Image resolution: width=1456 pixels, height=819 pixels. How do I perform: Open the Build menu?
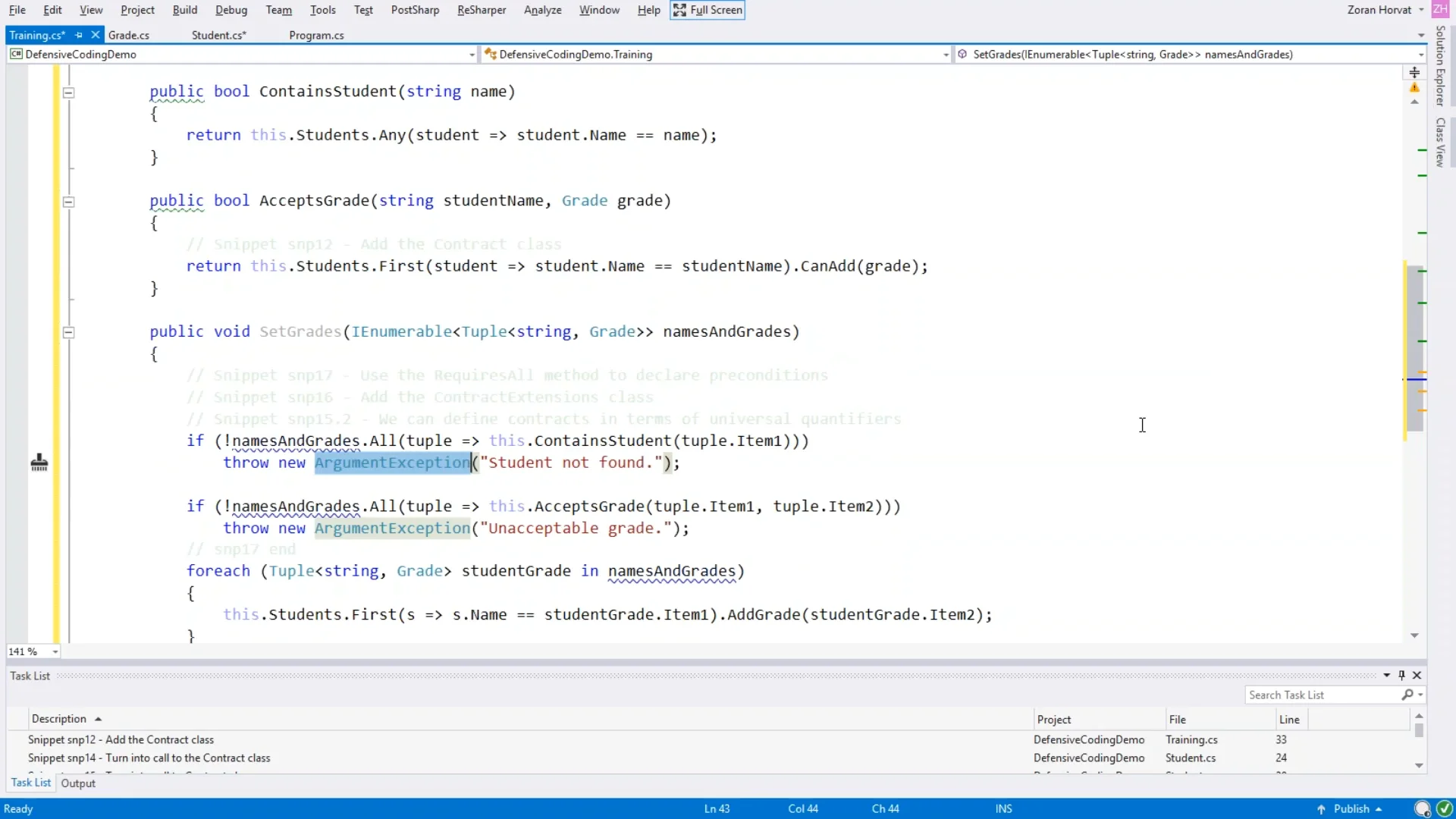(184, 10)
